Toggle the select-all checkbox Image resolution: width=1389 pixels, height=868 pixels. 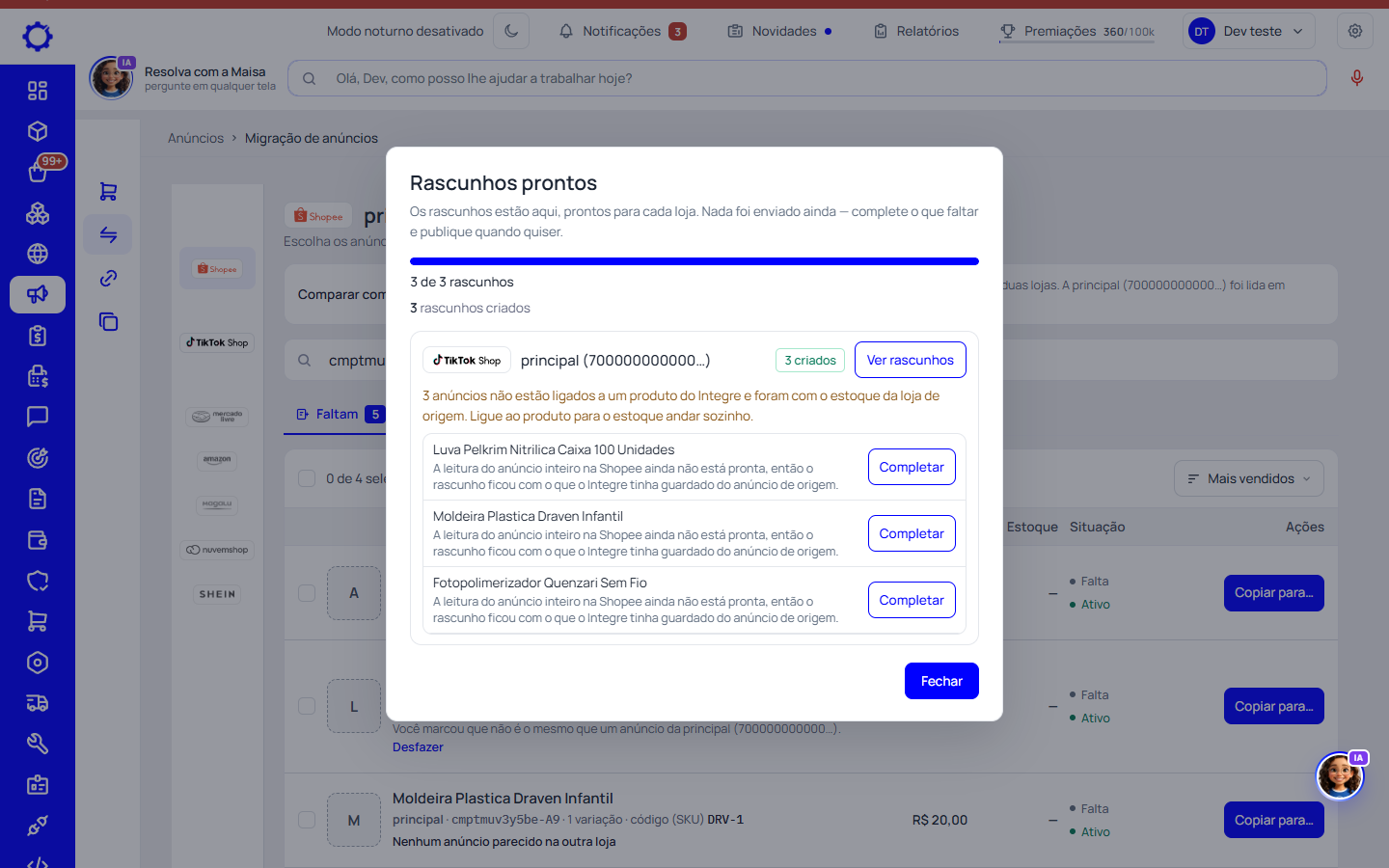[307, 478]
